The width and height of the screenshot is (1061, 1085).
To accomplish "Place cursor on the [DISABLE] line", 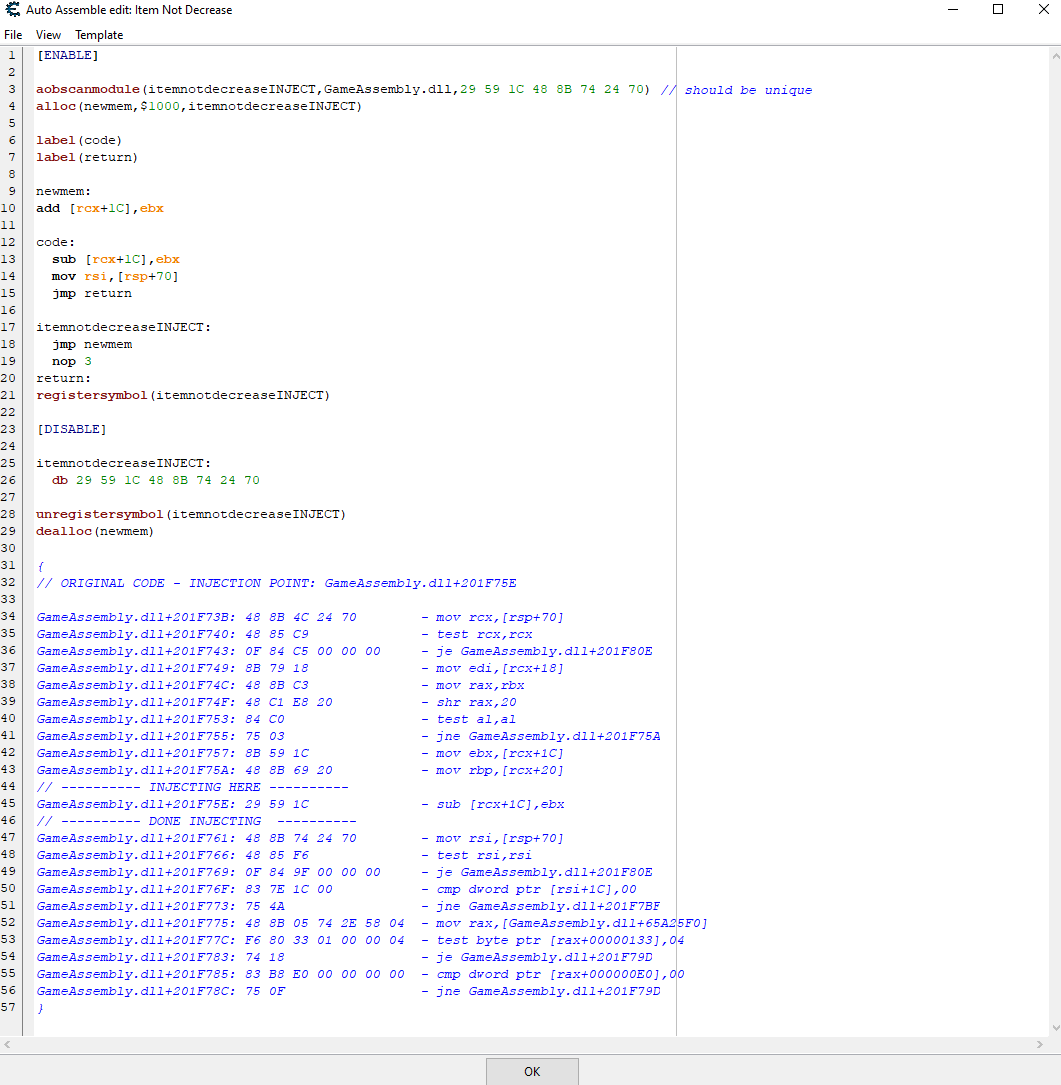I will coord(71,429).
